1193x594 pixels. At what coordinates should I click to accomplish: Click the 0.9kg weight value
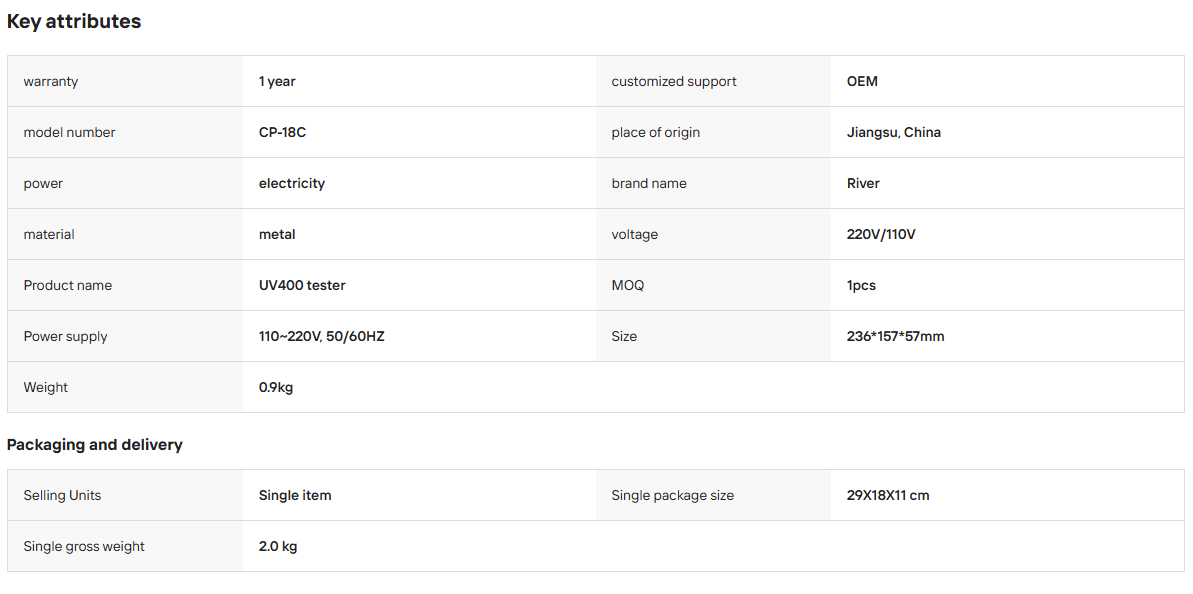[275, 387]
